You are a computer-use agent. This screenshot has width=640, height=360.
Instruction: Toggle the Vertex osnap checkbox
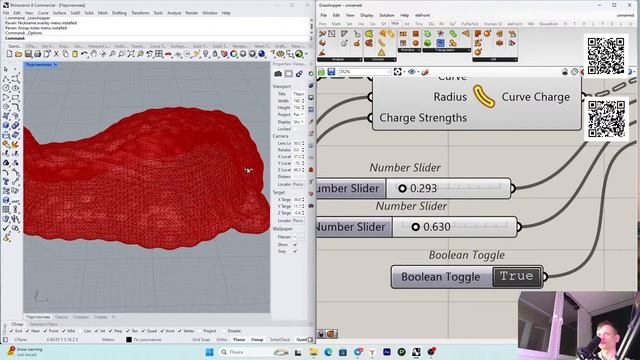tap(180, 331)
